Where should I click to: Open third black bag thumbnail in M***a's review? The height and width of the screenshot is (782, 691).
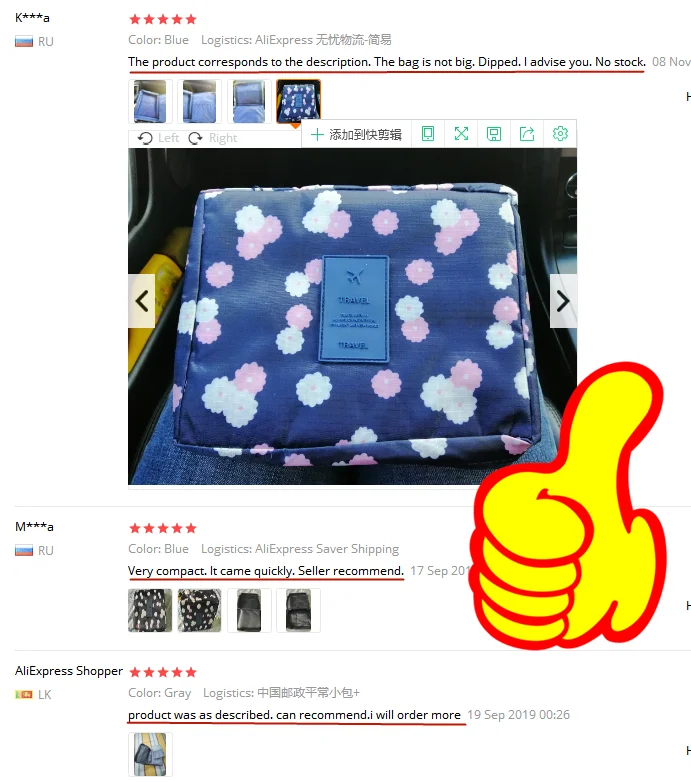coord(249,610)
